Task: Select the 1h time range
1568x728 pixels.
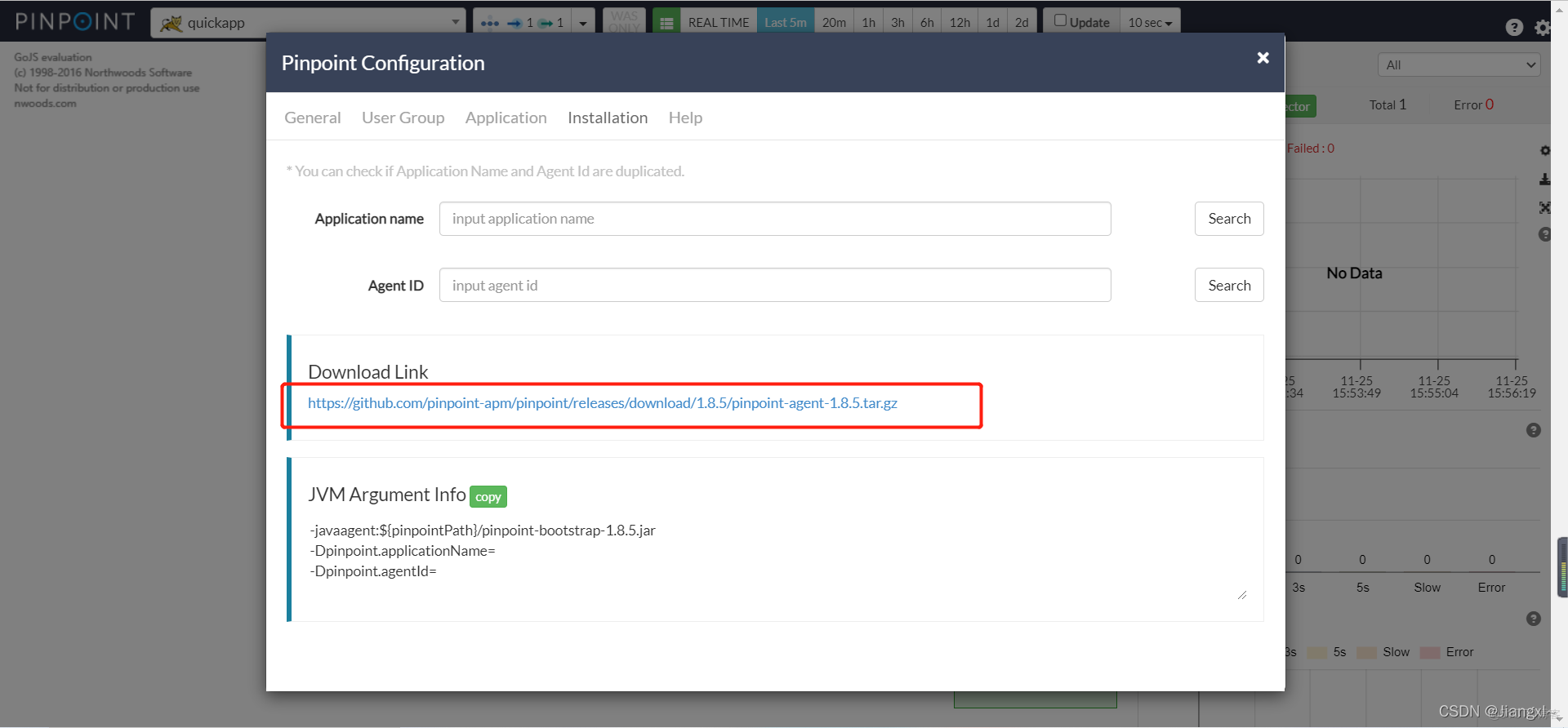Action: tap(868, 23)
